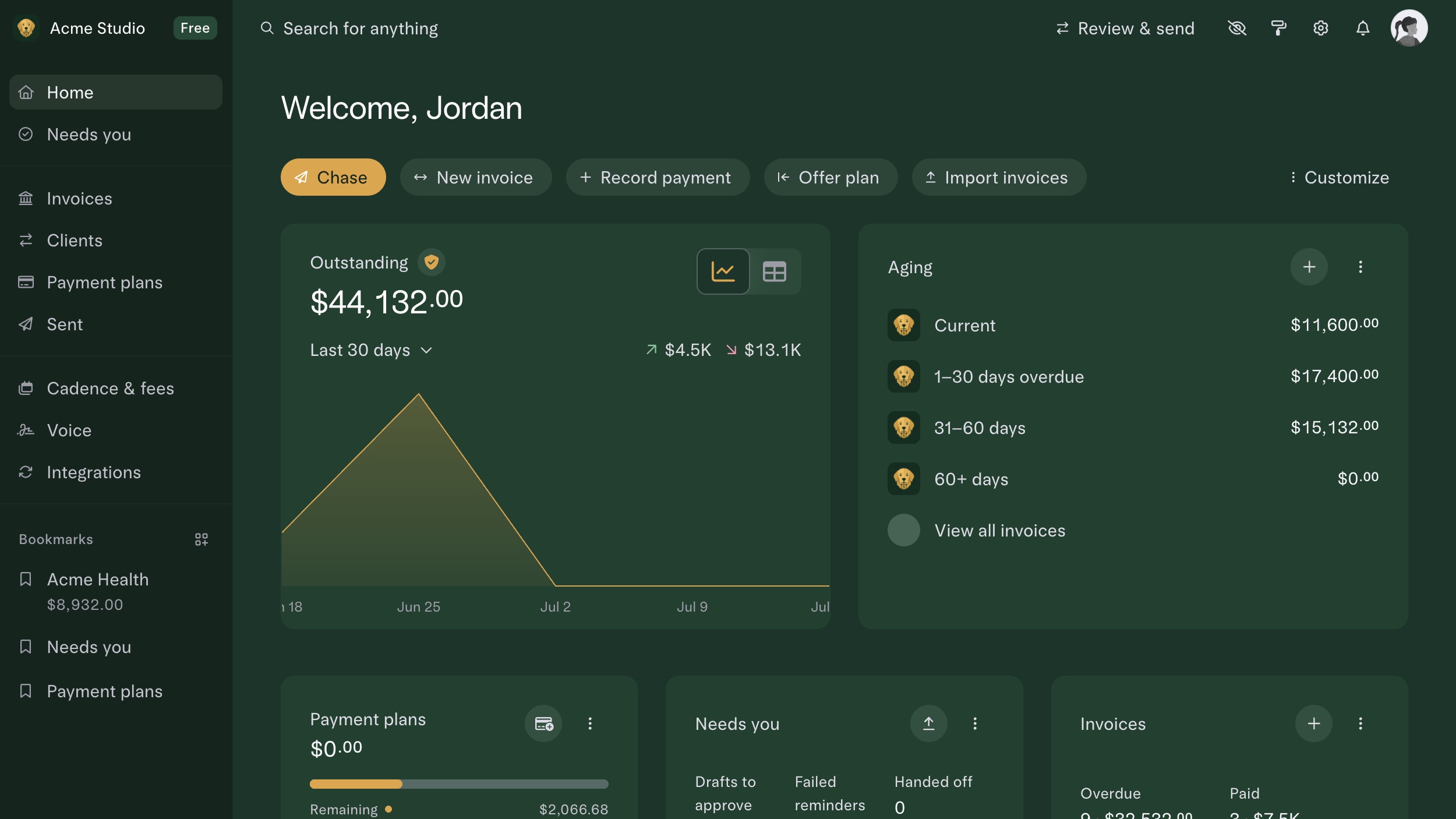Click the Free plan badge
1456x819 pixels.
coord(195,28)
